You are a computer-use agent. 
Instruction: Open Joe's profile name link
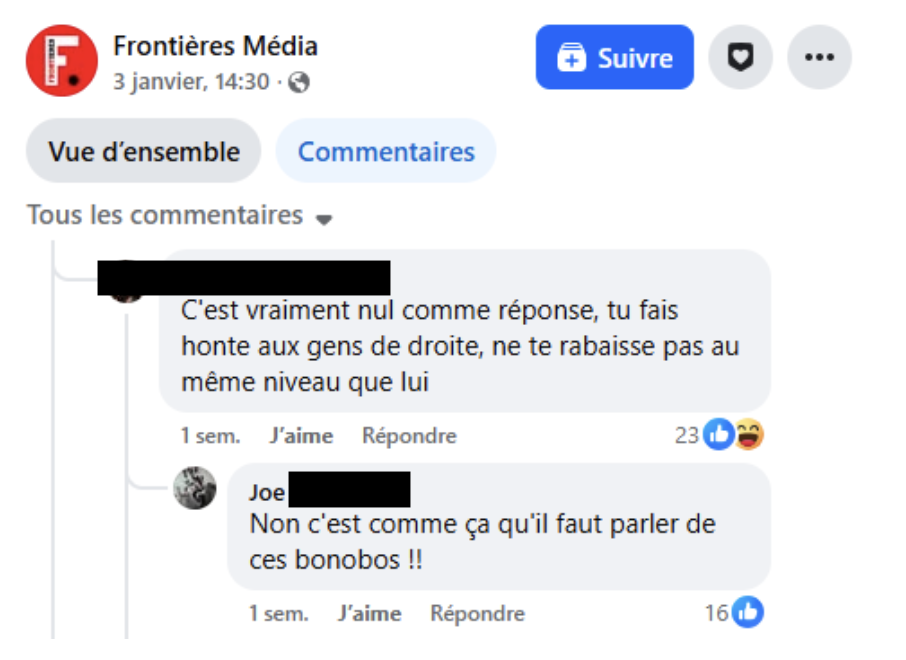click(x=267, y=493)
